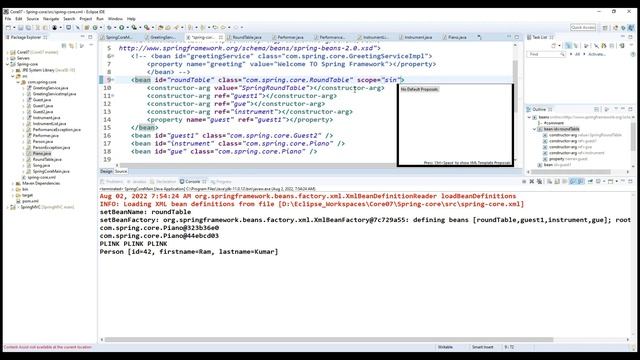Image resolution: width=640 pixels, height=360 pixels.
Task: Expand the Servers project node
Action: pyautogui.click(x=8, y=58)
